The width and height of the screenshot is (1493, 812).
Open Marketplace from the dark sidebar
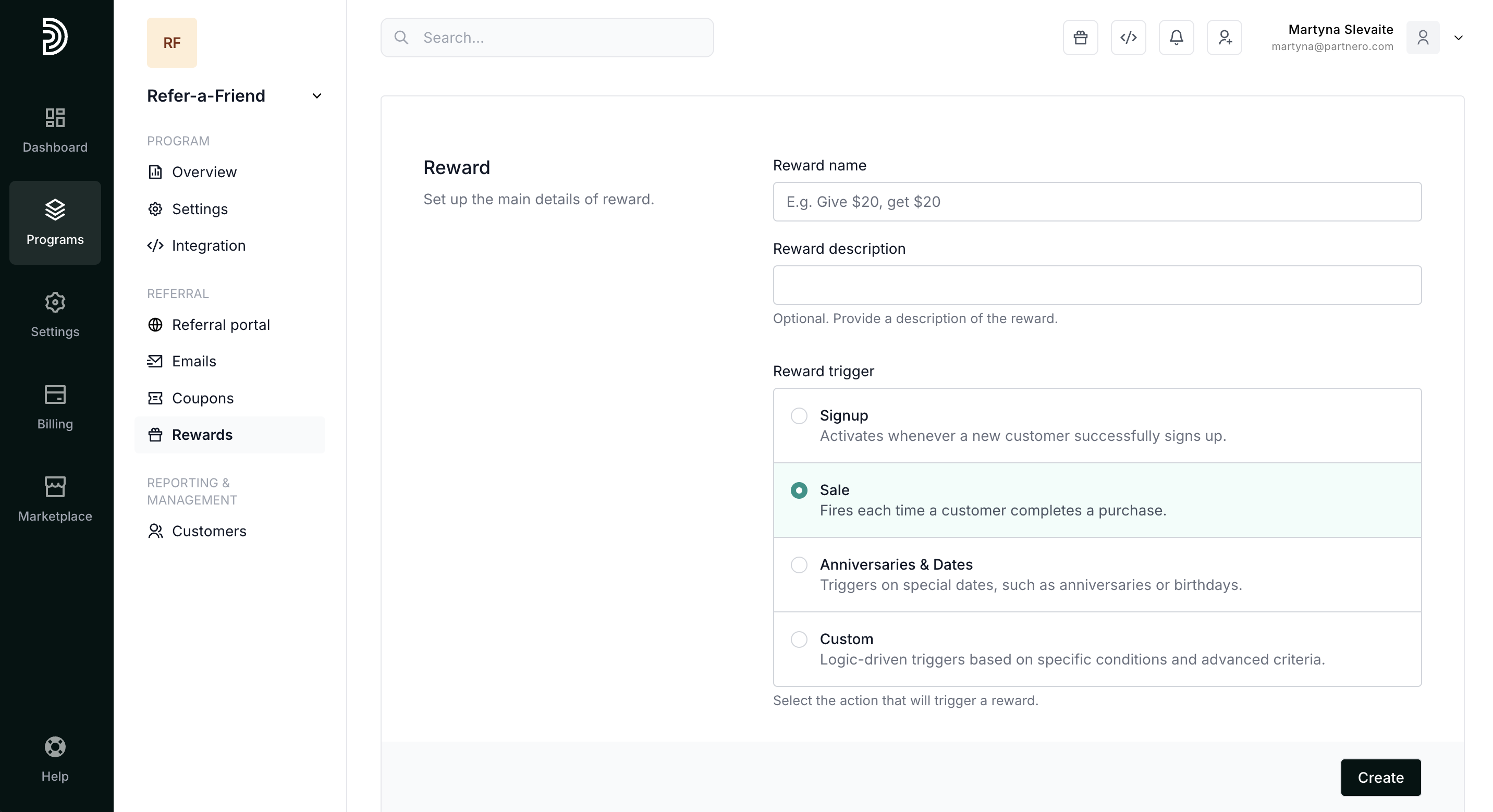[55, 499]
